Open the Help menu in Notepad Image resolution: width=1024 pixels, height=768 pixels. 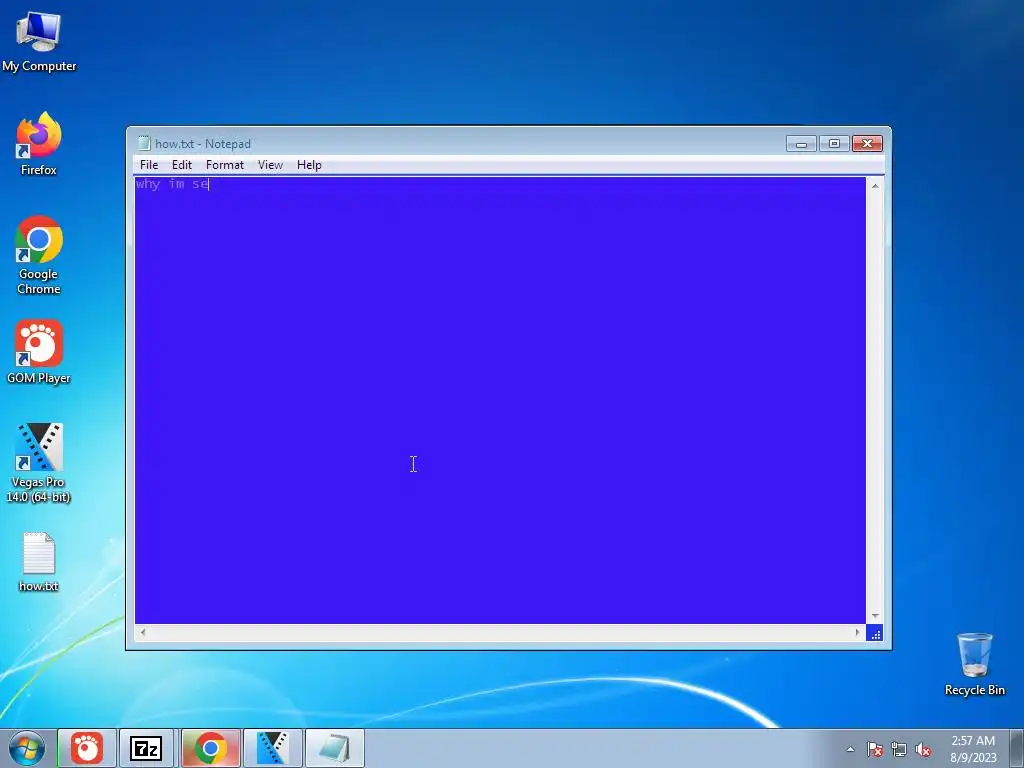[x=309, y=165]
